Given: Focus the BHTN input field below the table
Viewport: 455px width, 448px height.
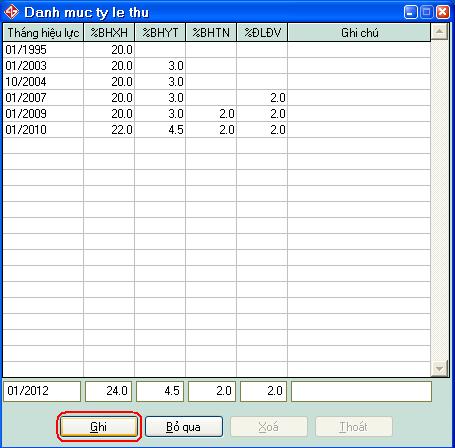Looking at the screenshot, I should point(212,391).
